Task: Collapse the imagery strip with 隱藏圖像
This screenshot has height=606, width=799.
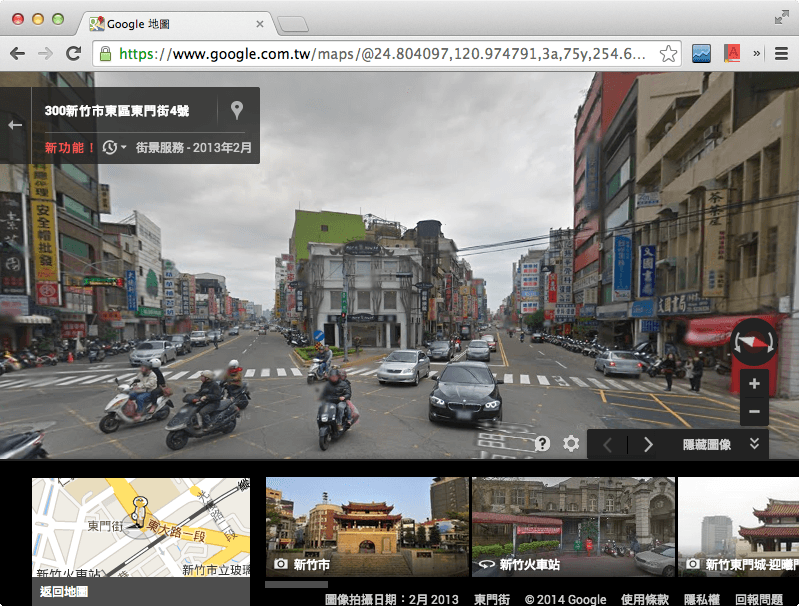Action: (706, 445)
